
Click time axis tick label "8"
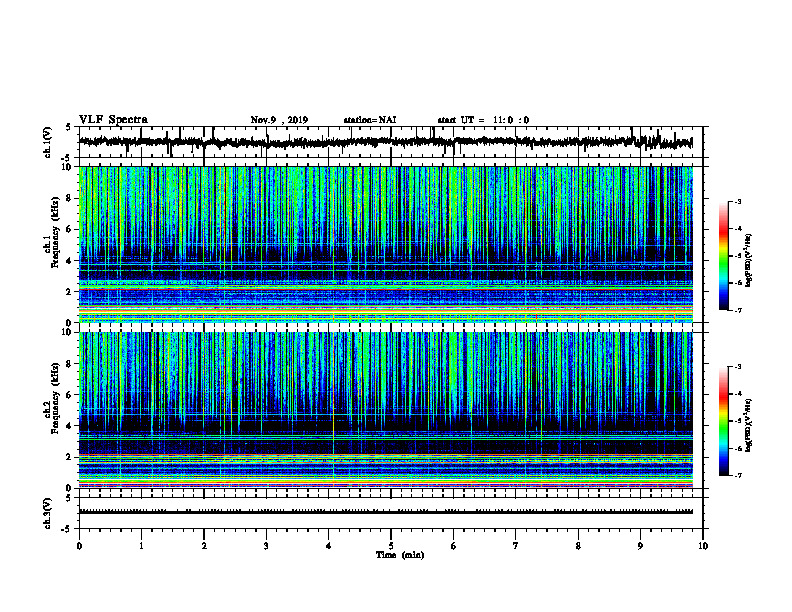tap(578, 546)
